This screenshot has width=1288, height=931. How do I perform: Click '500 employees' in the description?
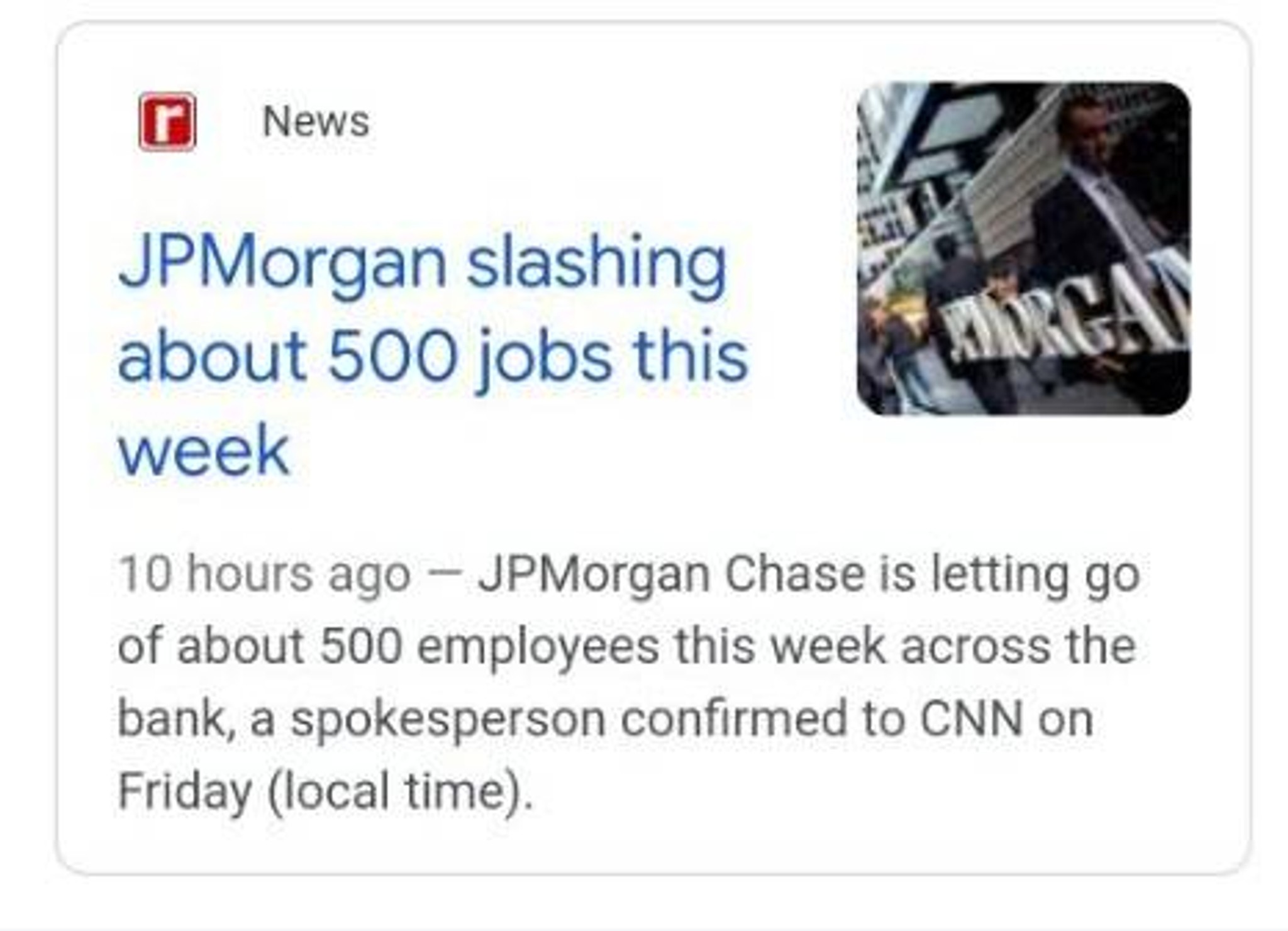point(489,646)
